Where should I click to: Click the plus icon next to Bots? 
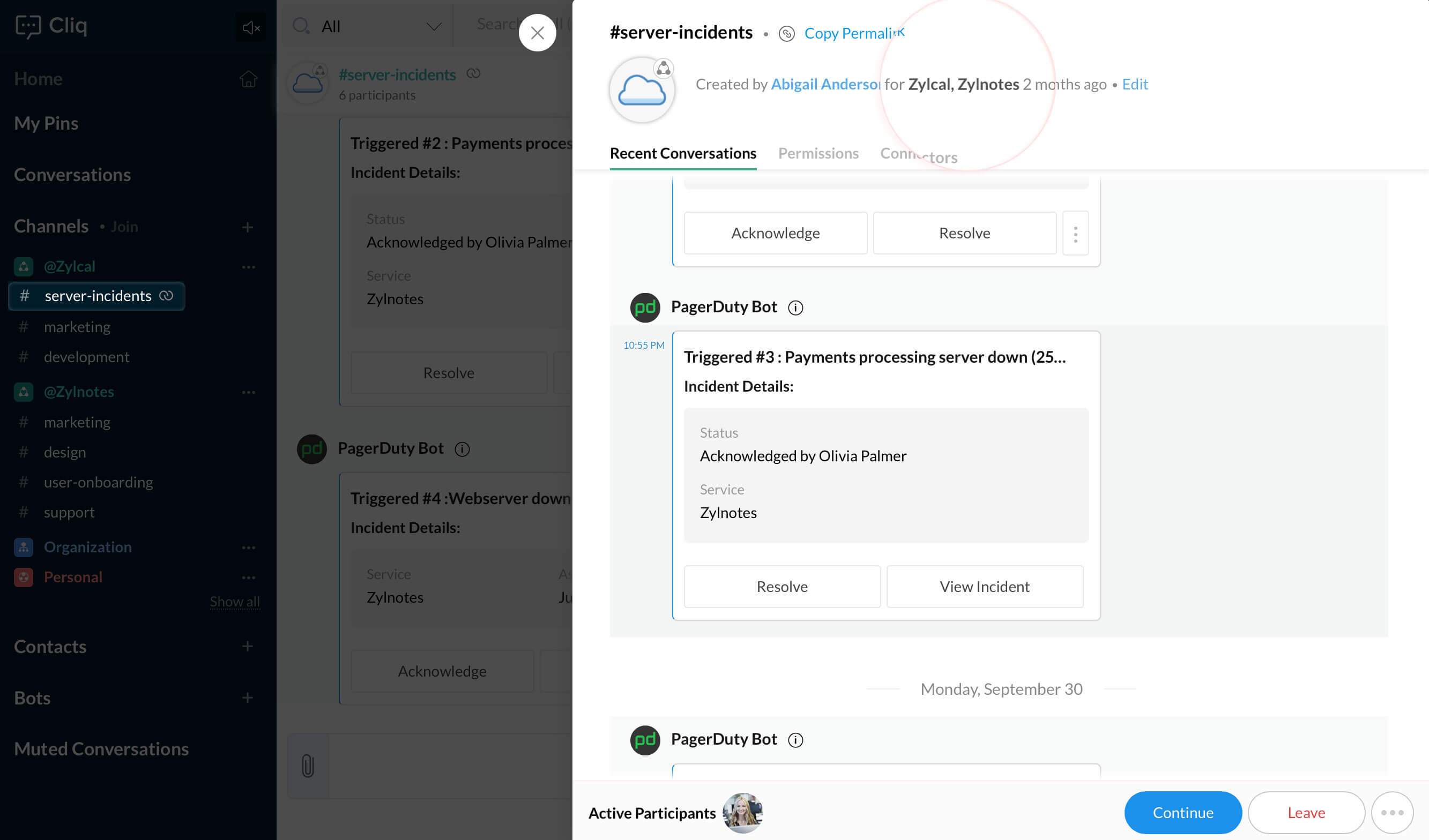click(247, 697)
